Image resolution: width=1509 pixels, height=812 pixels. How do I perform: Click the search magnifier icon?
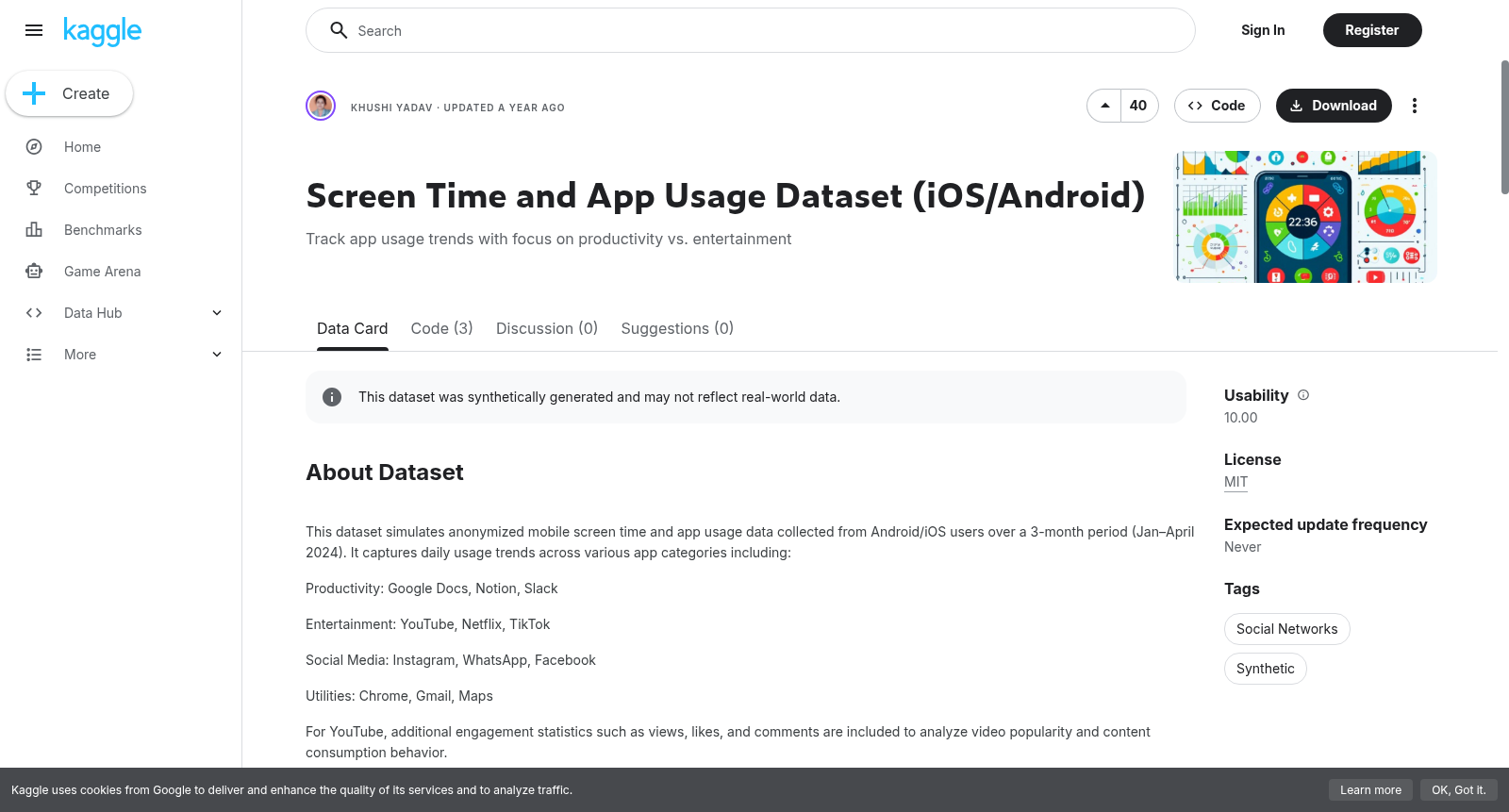339,30
